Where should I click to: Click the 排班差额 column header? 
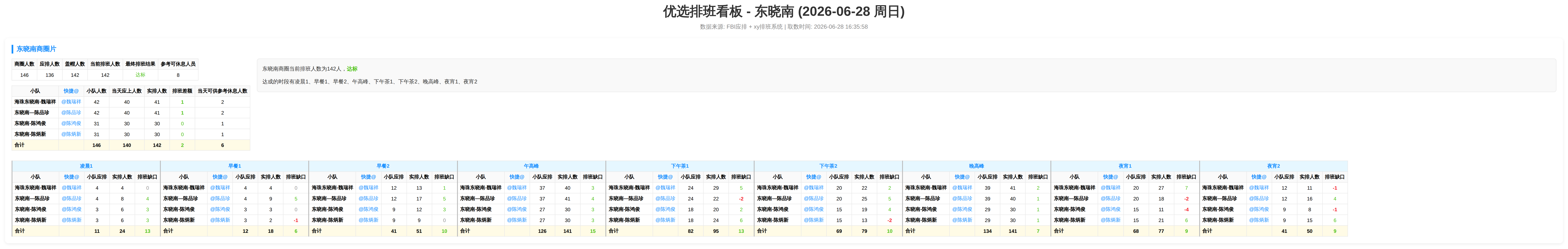tap(182, 91)
